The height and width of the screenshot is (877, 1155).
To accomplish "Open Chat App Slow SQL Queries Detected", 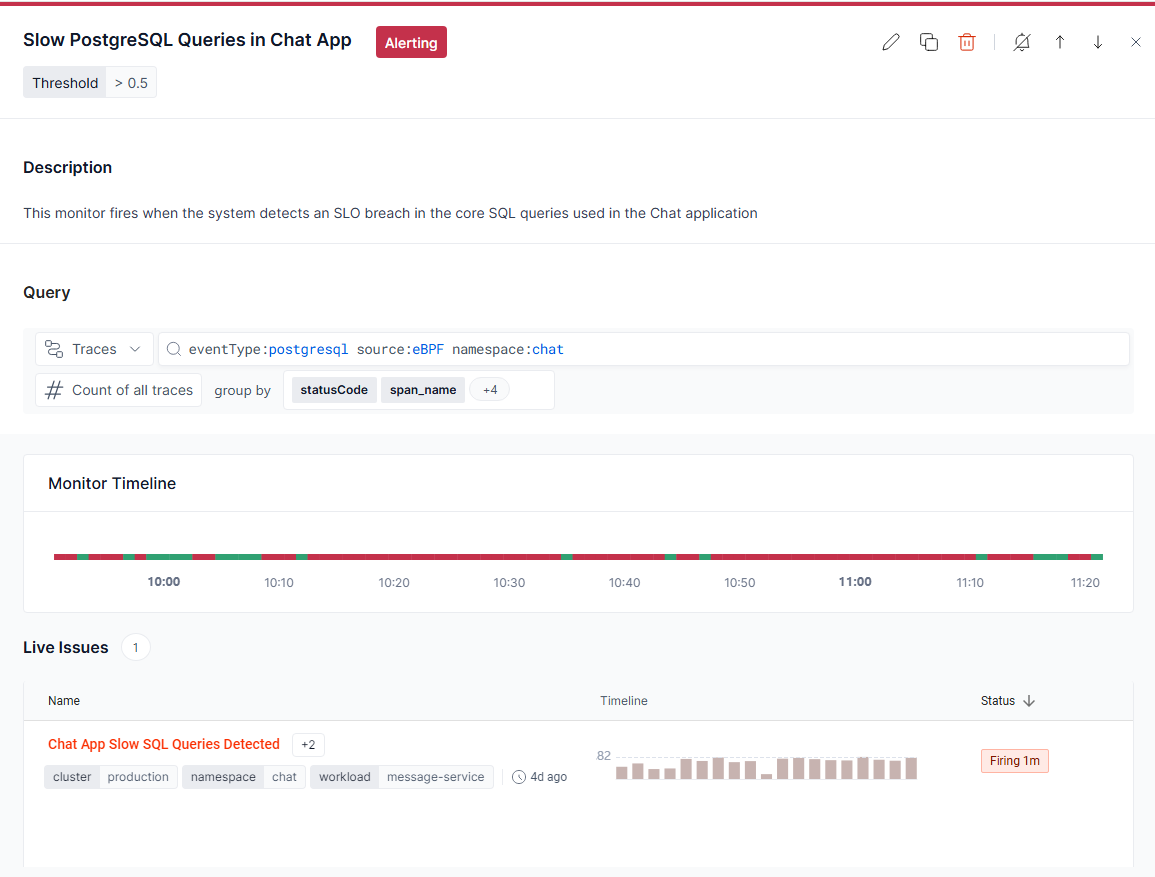I will click(164, 744).
